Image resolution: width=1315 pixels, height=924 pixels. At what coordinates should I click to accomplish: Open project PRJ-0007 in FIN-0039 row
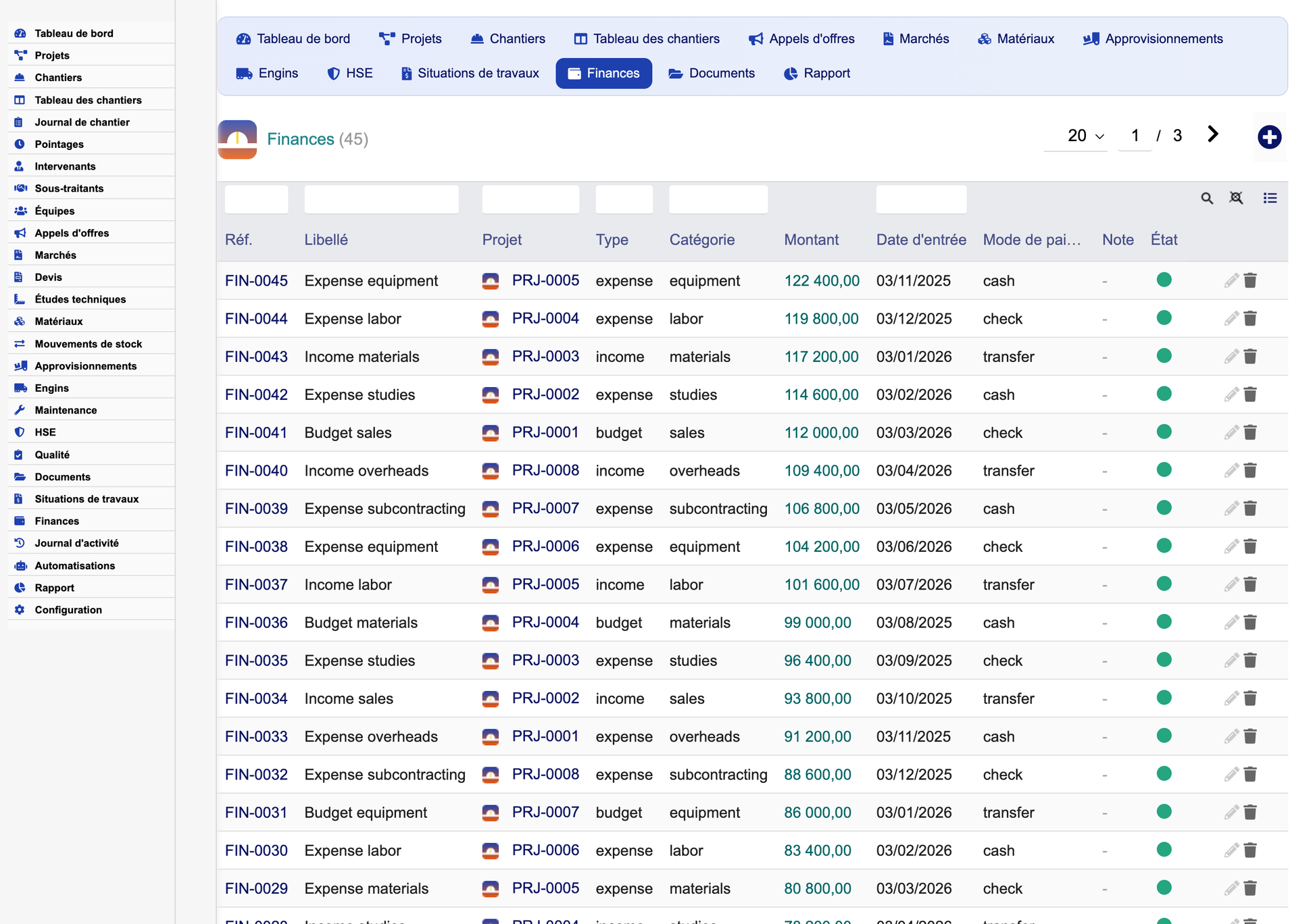click(x=545, y=509)
